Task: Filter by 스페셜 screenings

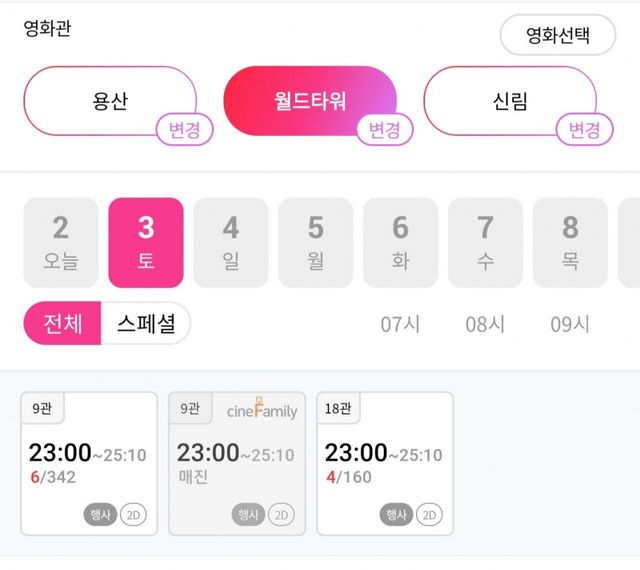Action: point(146,324)
